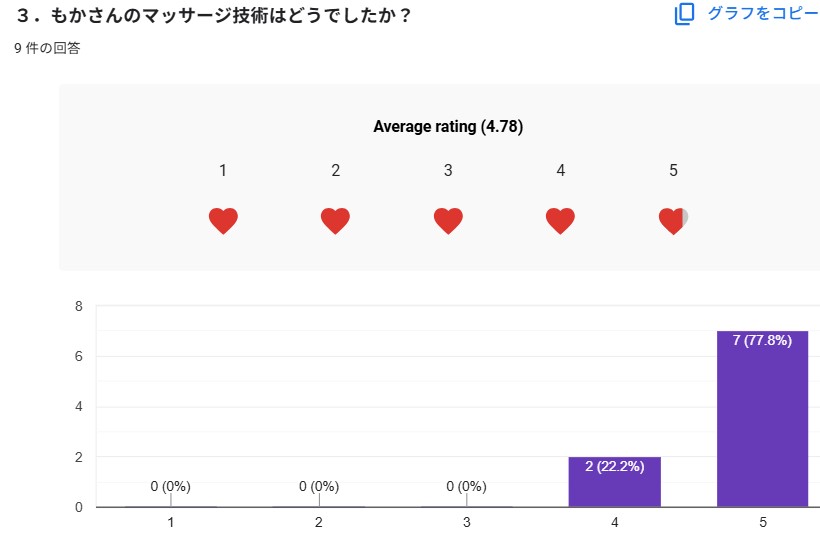Click the copy chart icon
Screen dimensions: 820x547
tap(684, 14)
